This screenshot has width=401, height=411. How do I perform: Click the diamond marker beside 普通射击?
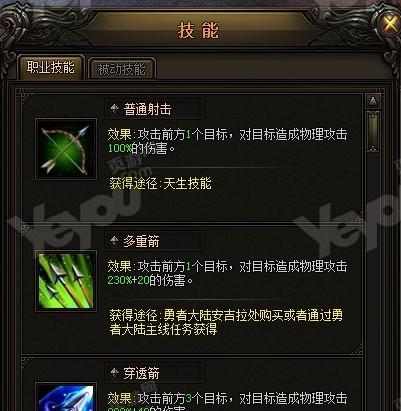(x=114, y=109)
